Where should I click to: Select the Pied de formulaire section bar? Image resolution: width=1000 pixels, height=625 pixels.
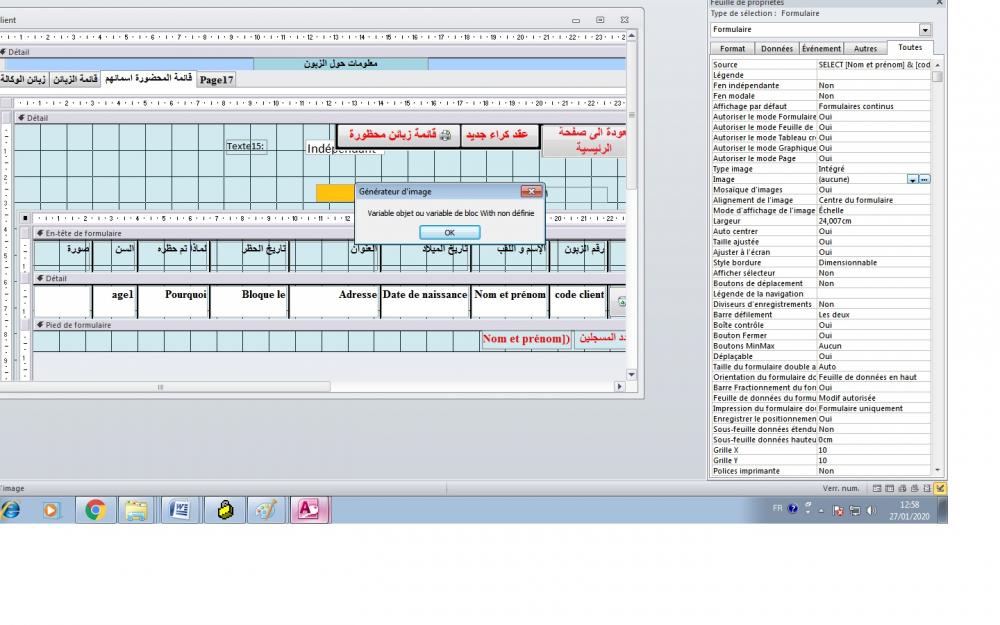point(330,325)
